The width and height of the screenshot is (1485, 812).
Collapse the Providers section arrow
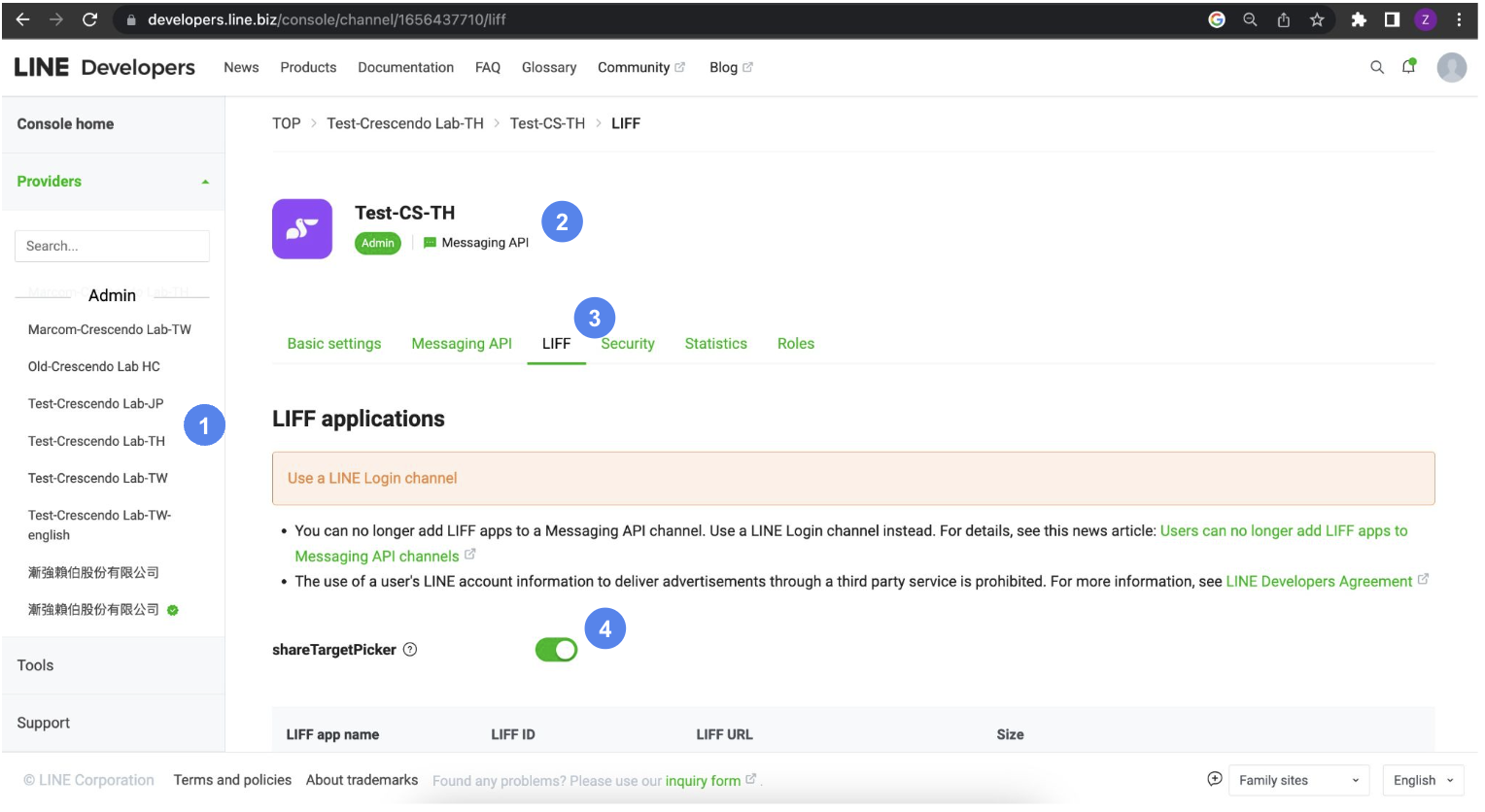(x=205, y=182)
